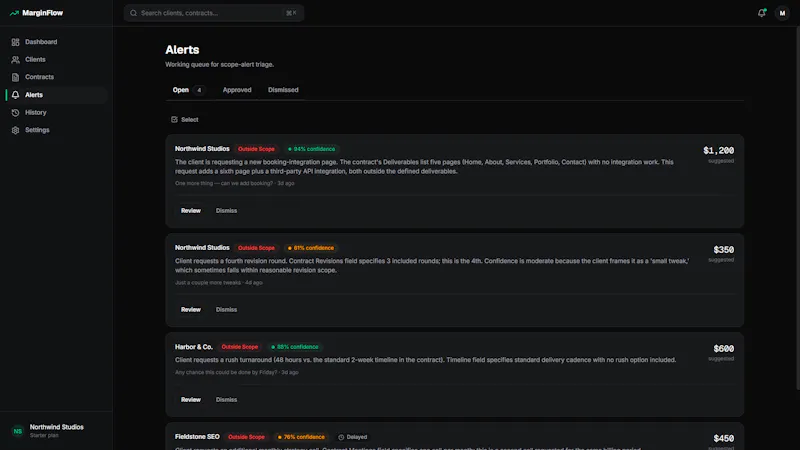Click the NS workspace avatar
This screenshot has height=450, width=800.
tap(18, 431)
